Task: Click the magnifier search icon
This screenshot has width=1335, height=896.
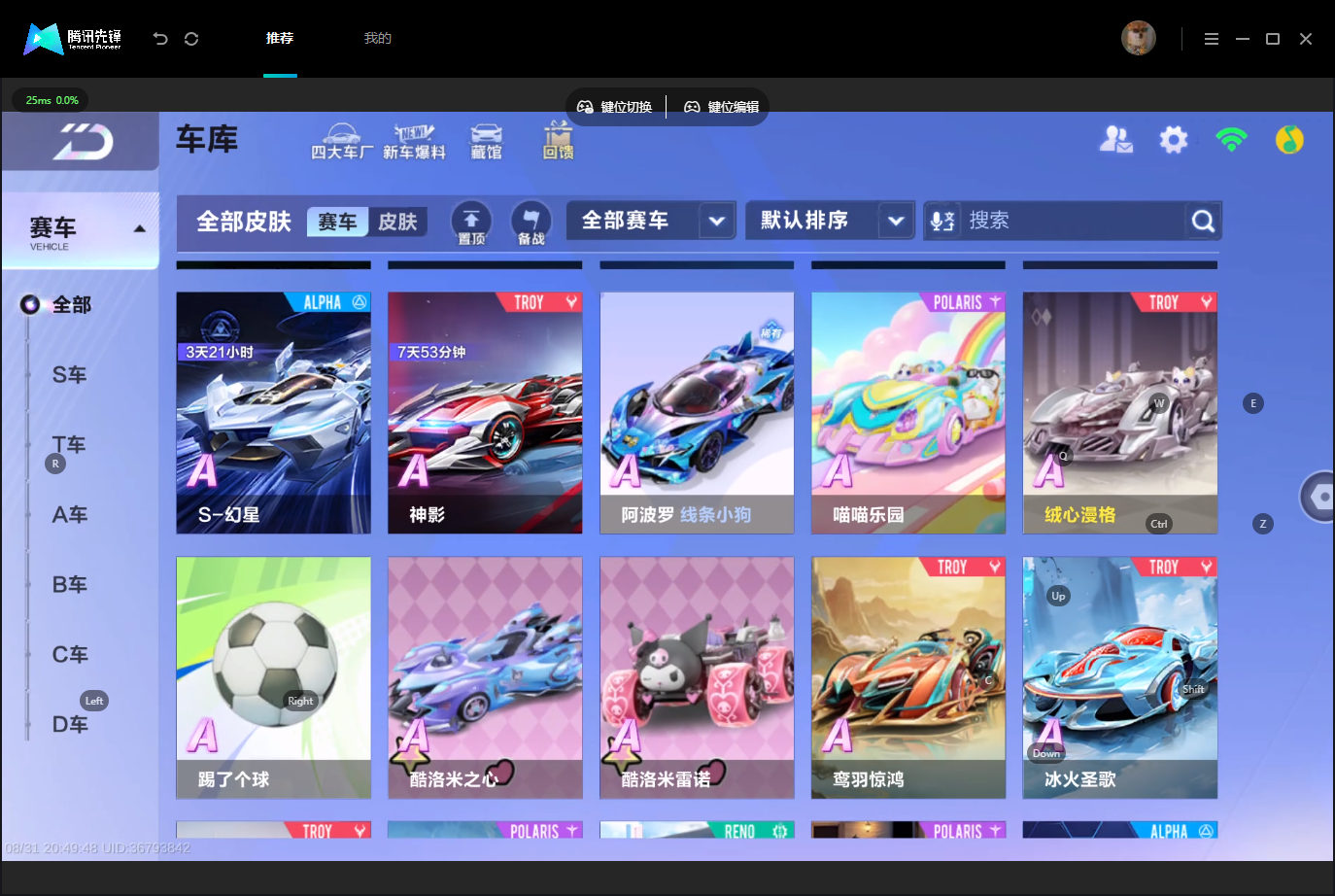Action: (1203, 222)
